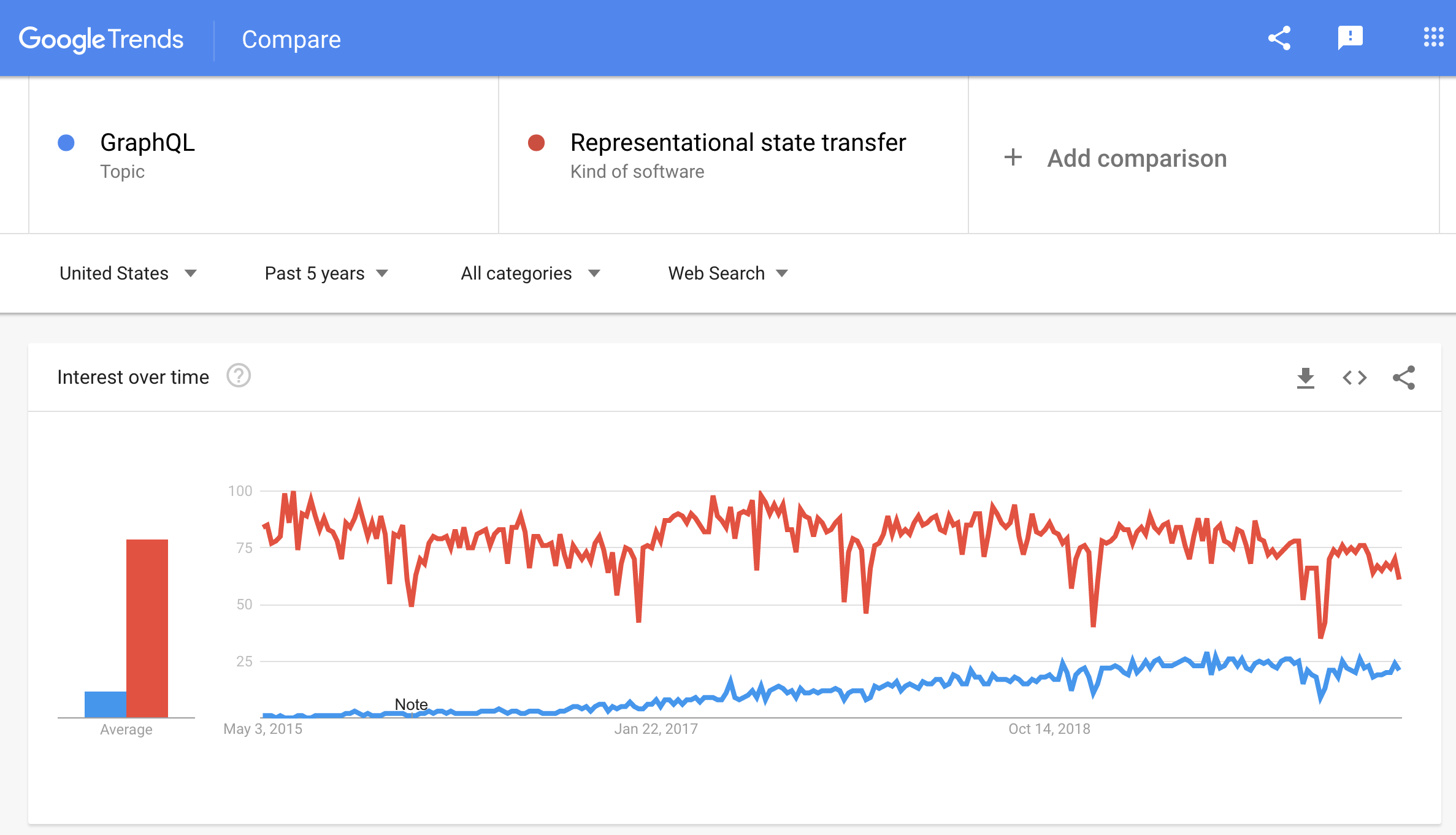Image resolution: width=1456 pixels, height=835 pixels.
Task: Edit the Representational state transfer term
Action: 738,142
